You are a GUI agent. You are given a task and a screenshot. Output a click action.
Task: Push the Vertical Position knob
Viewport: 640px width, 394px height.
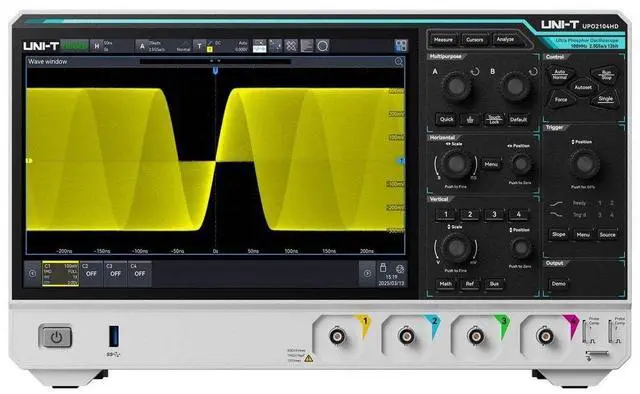click(521, 248)
